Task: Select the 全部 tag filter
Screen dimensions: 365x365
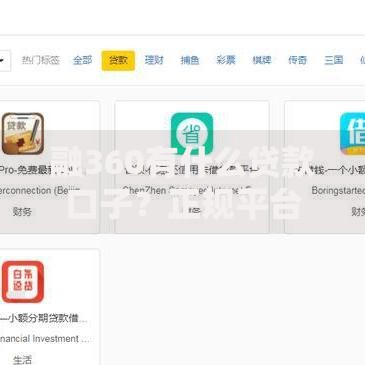Action: tap(82, 60)
